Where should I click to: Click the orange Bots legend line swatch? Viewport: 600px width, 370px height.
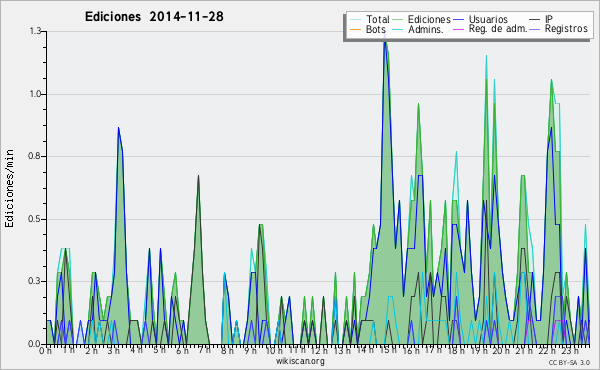[355, 29]
